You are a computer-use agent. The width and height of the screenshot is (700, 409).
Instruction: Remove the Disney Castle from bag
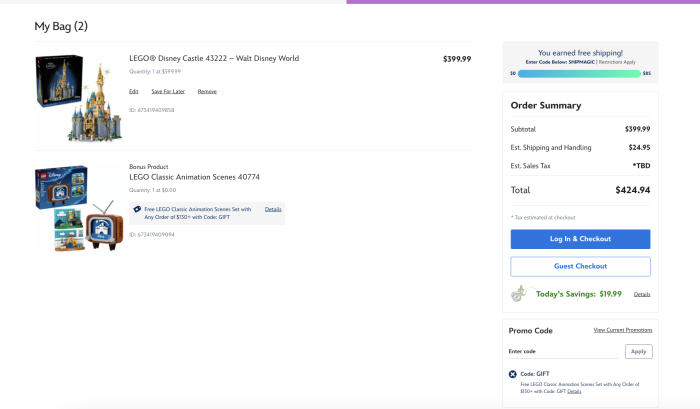pos(207,92)
